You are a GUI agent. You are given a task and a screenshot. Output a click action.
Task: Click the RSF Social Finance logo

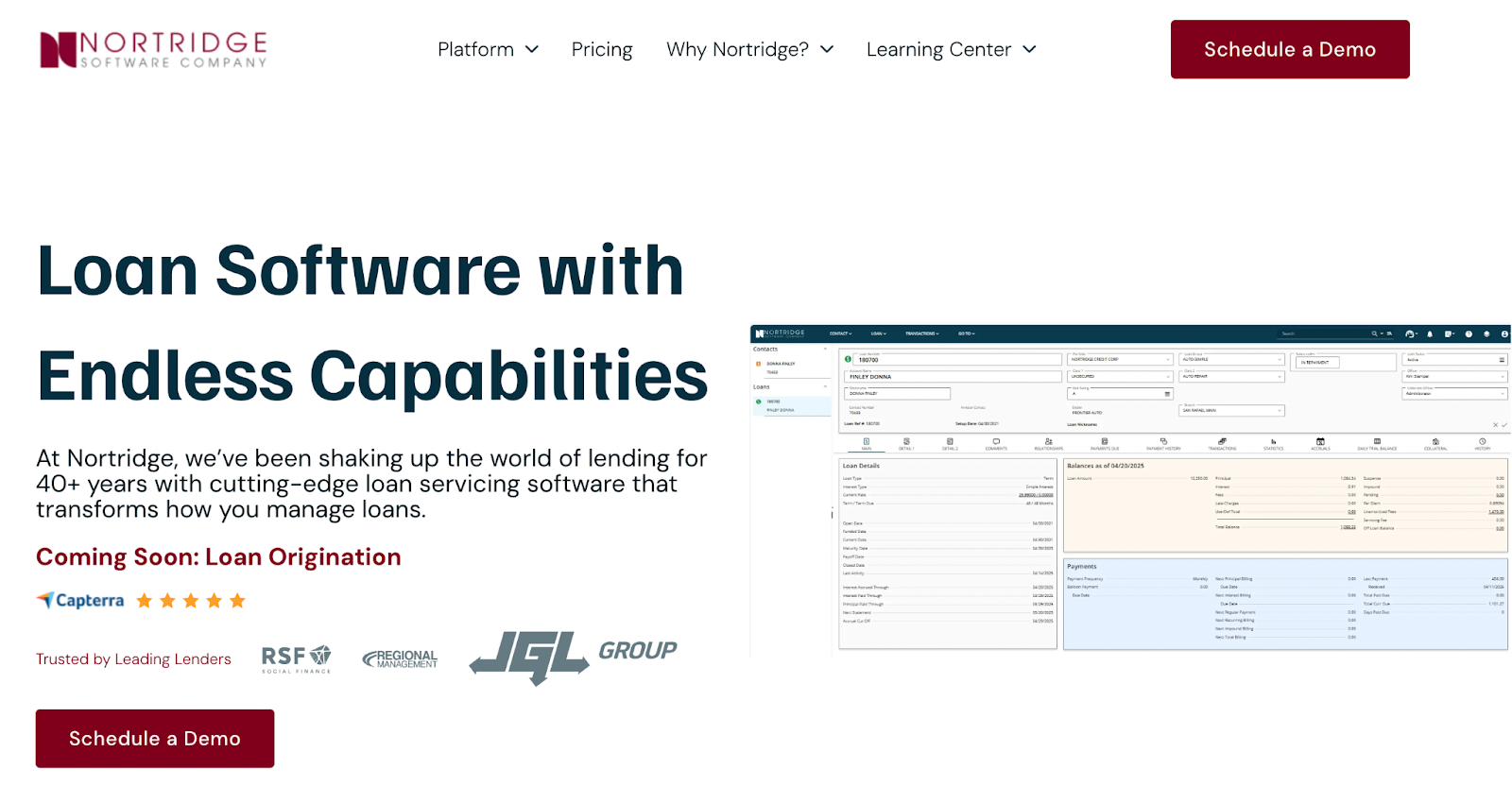pos(296,658)
